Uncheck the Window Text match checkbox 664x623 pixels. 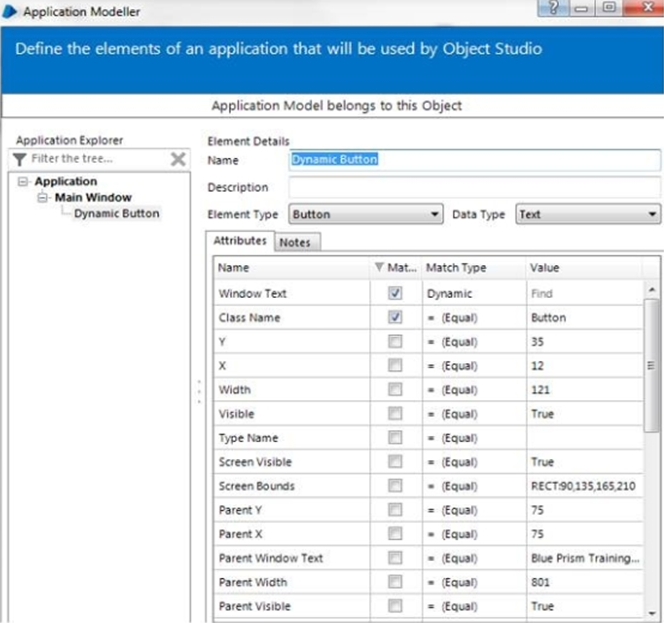(x=395, y=294)
